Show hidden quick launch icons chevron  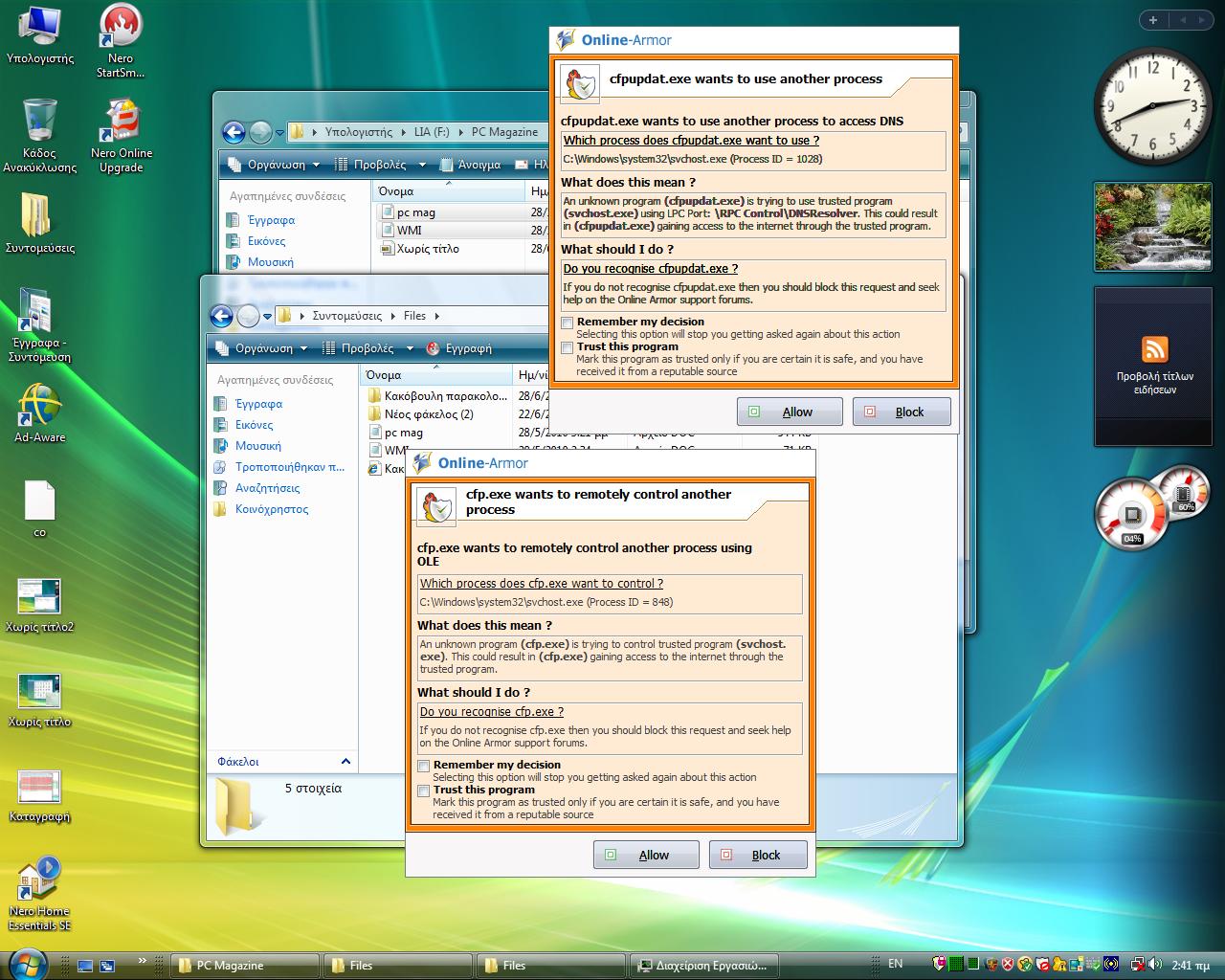pyautogui.click(x=143, y=960)
